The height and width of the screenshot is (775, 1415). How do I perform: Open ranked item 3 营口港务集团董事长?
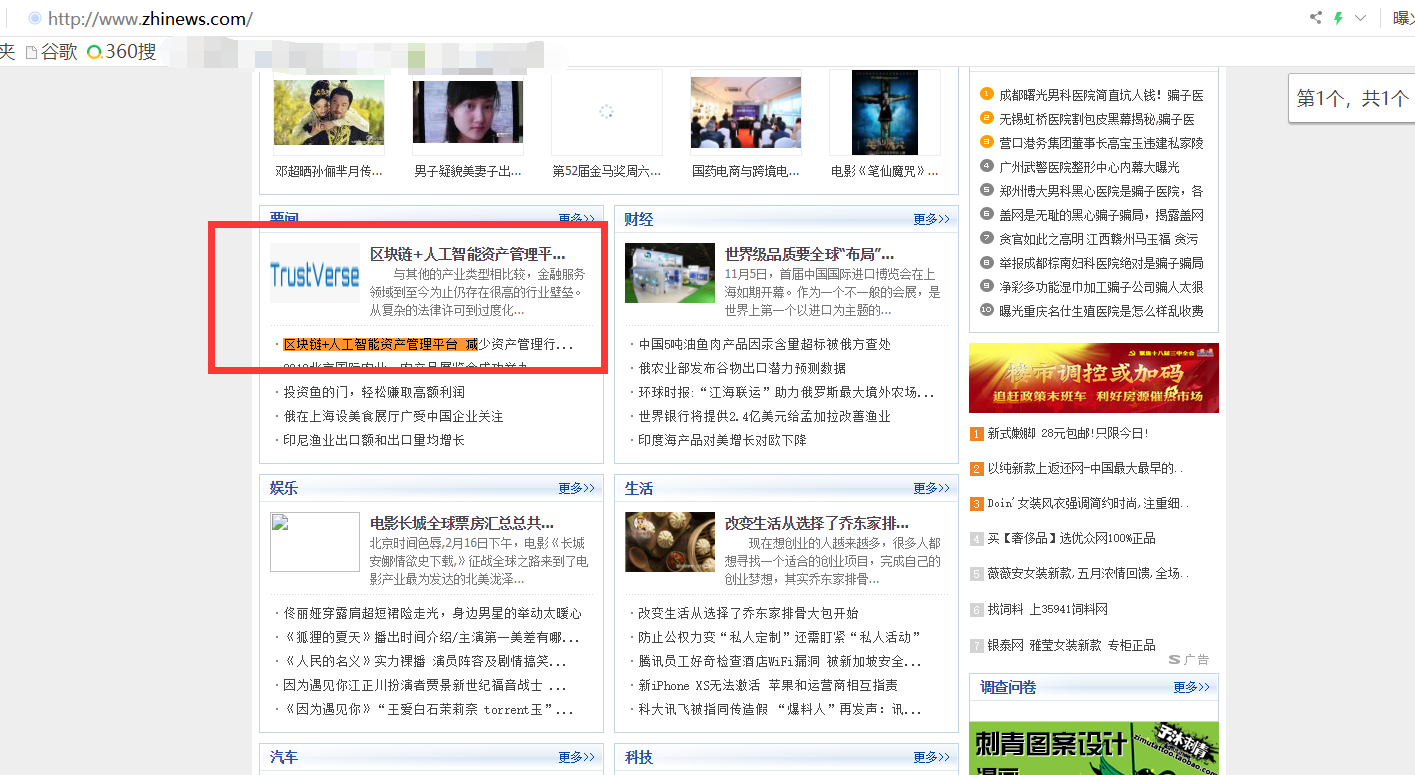point(1101,143)
